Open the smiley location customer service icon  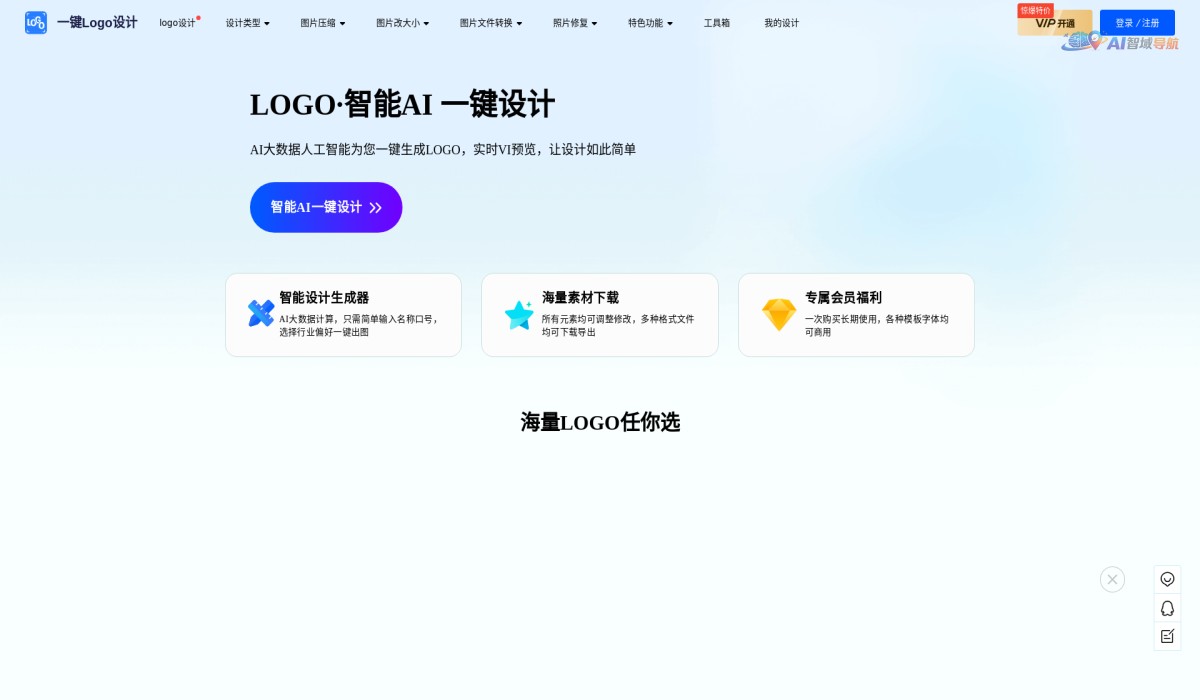click(1167, 579)
